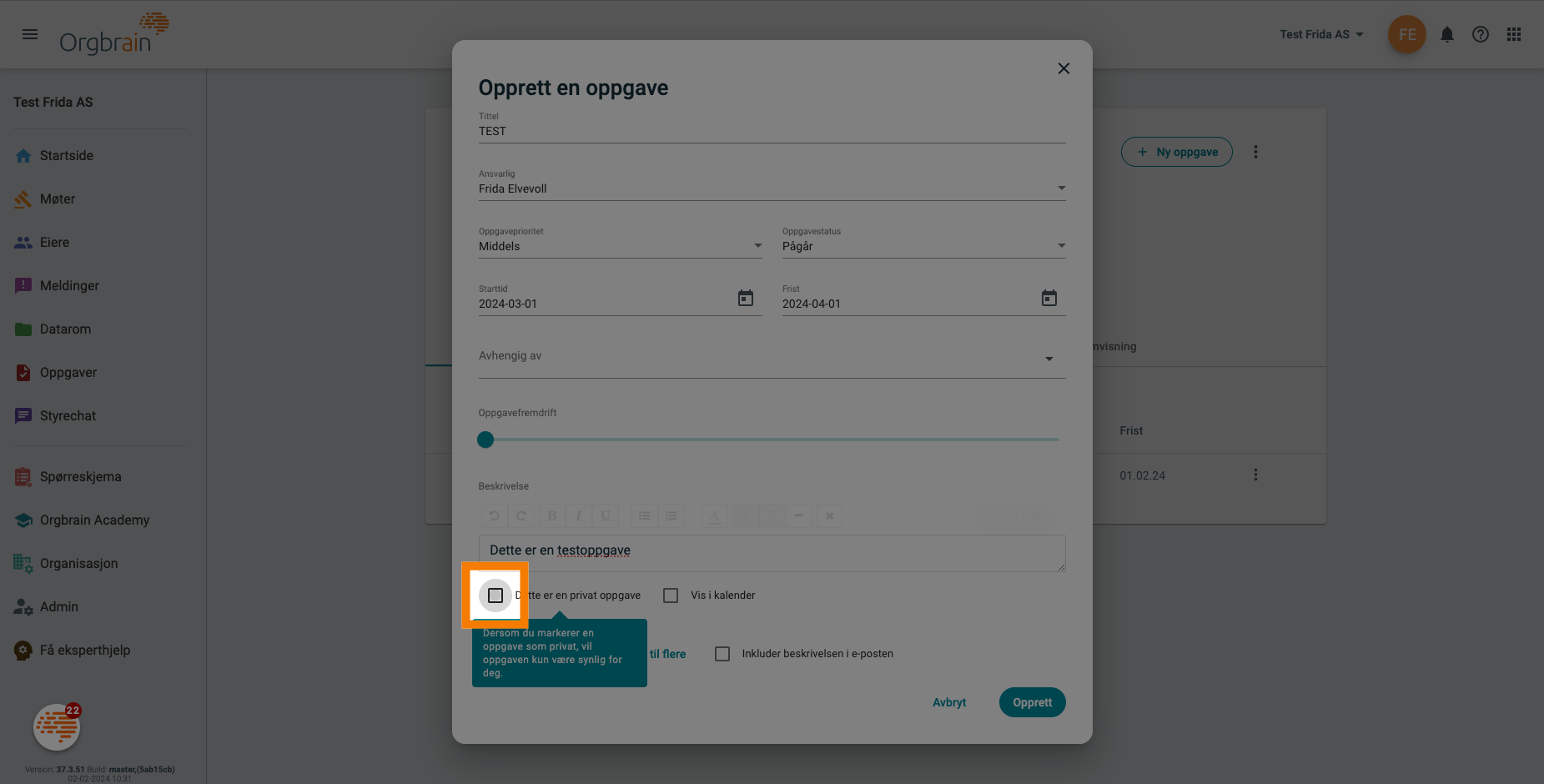Viewport: 1544px width, 784px height.
Task: Open the Starttid calendar picker
Action: pyautogui.click(x=746, y=298)
